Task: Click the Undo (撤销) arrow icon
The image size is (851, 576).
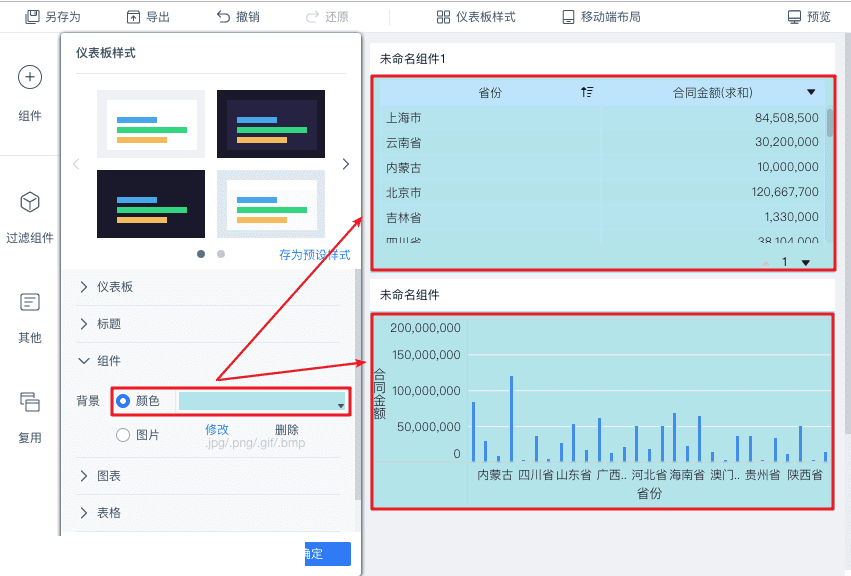Action: [x=224, y=17]
